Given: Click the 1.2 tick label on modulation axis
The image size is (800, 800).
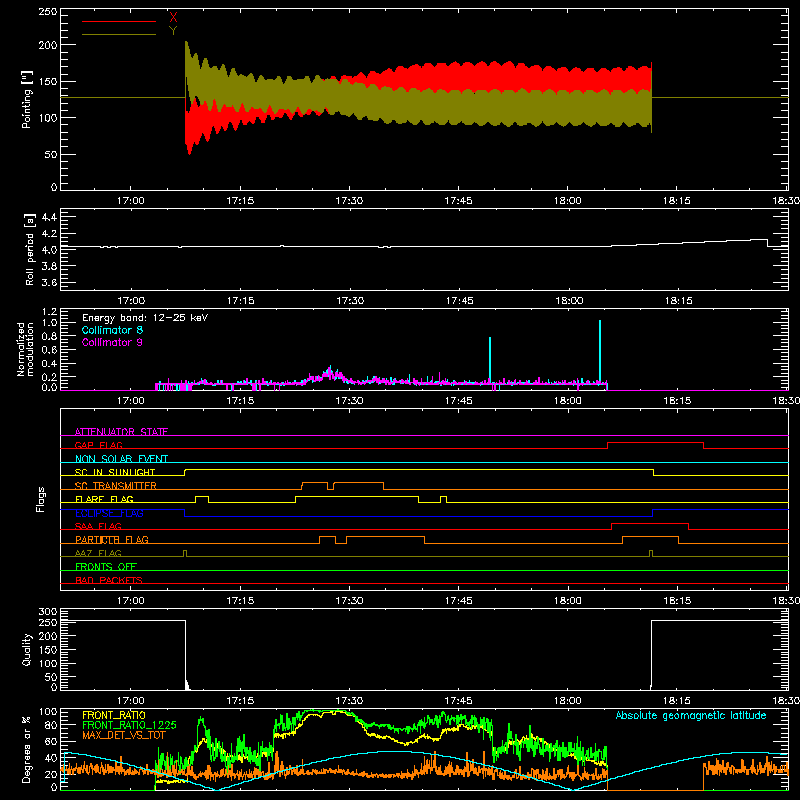Looking at the screenshot, I should (x=49, y=312).
